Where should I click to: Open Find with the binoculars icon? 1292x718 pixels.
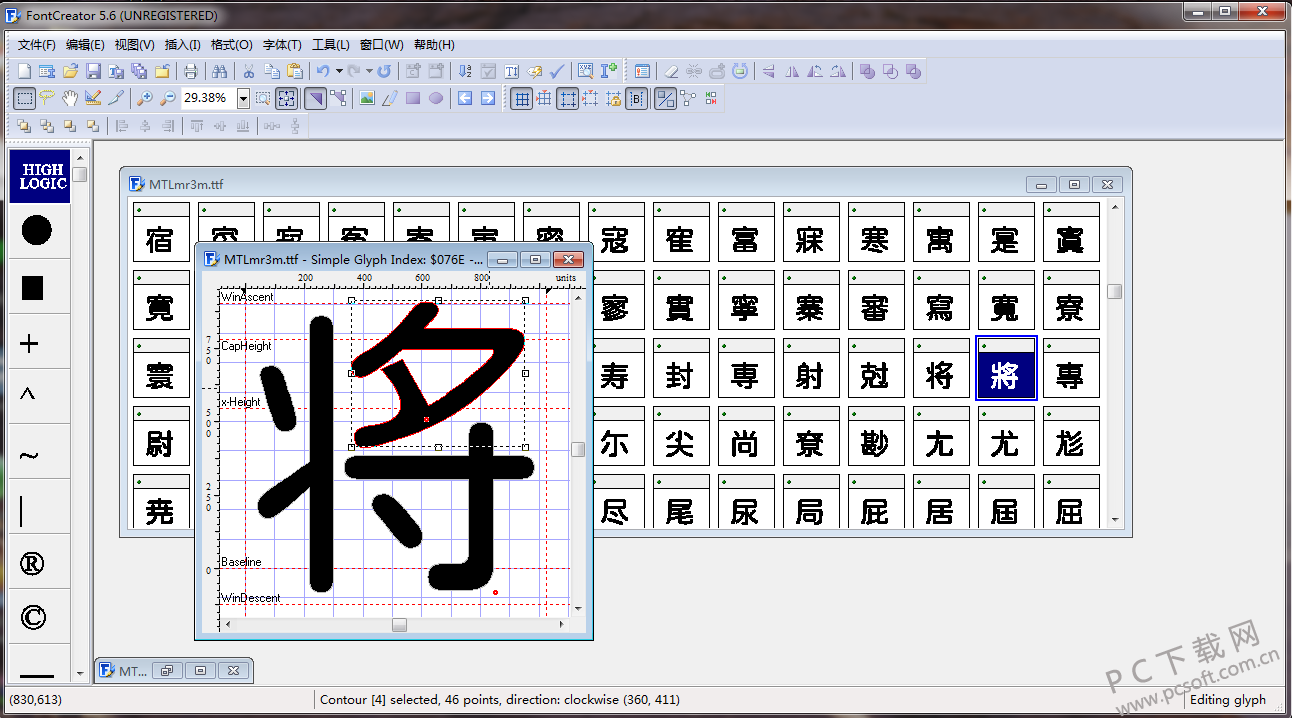pyautogui.click(x=219, y=71)
